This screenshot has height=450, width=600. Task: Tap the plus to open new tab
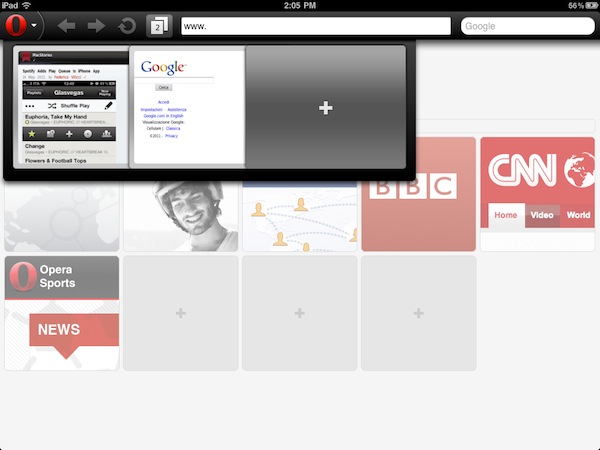(x=325, y=108)
